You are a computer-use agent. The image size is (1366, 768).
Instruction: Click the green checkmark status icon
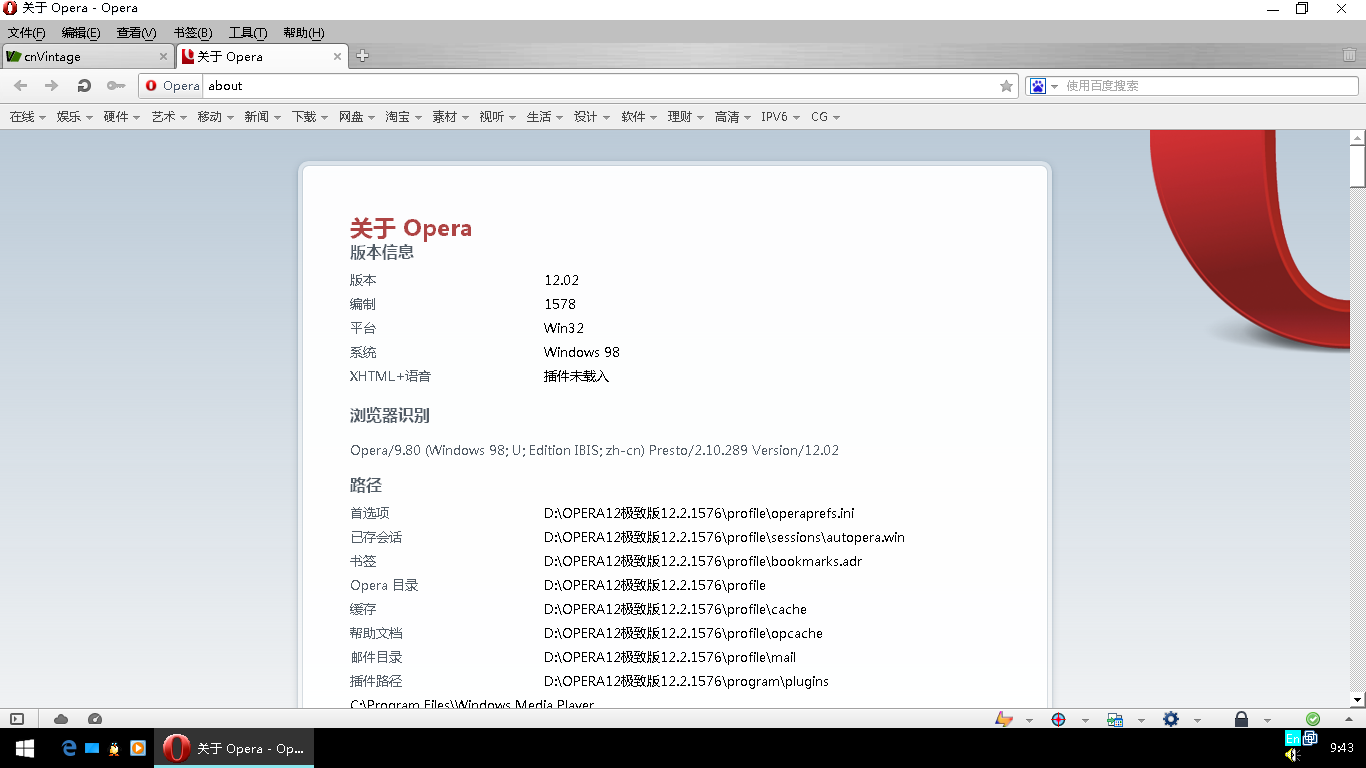click(x=1313, y=719)
